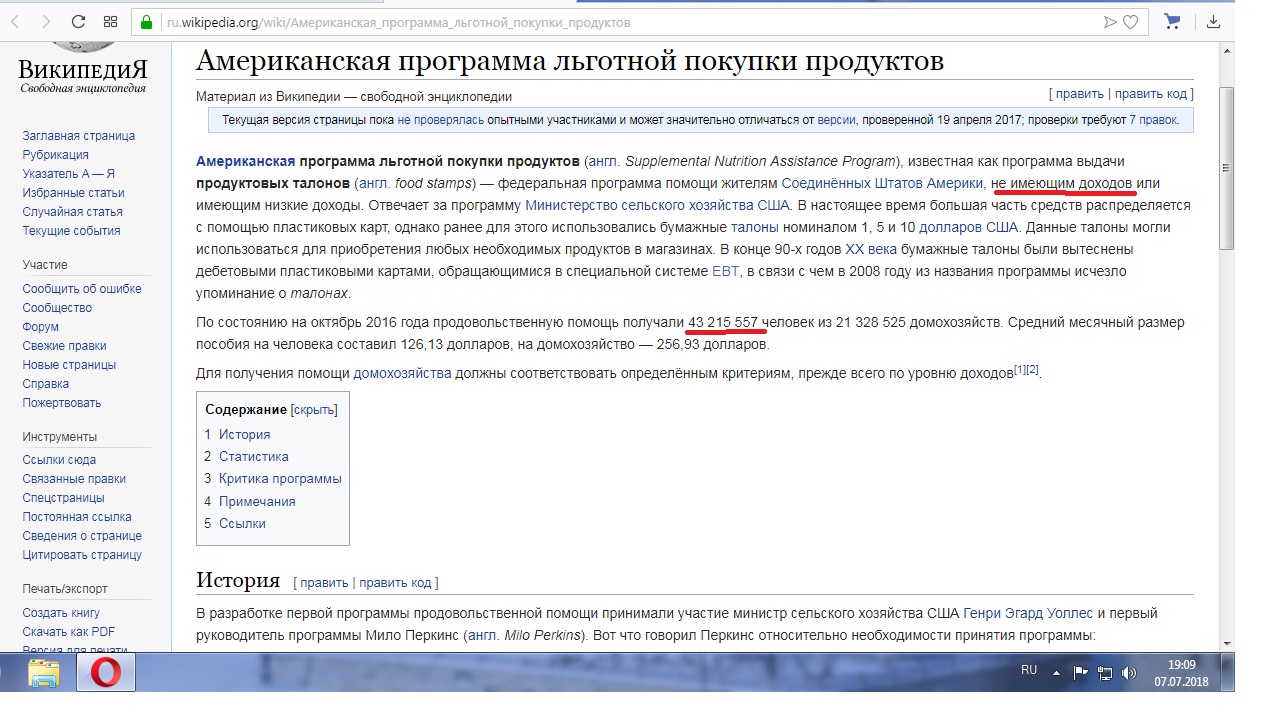Click the Создать книгу link
The image size is (1280, 720).
tap(61, 613)
